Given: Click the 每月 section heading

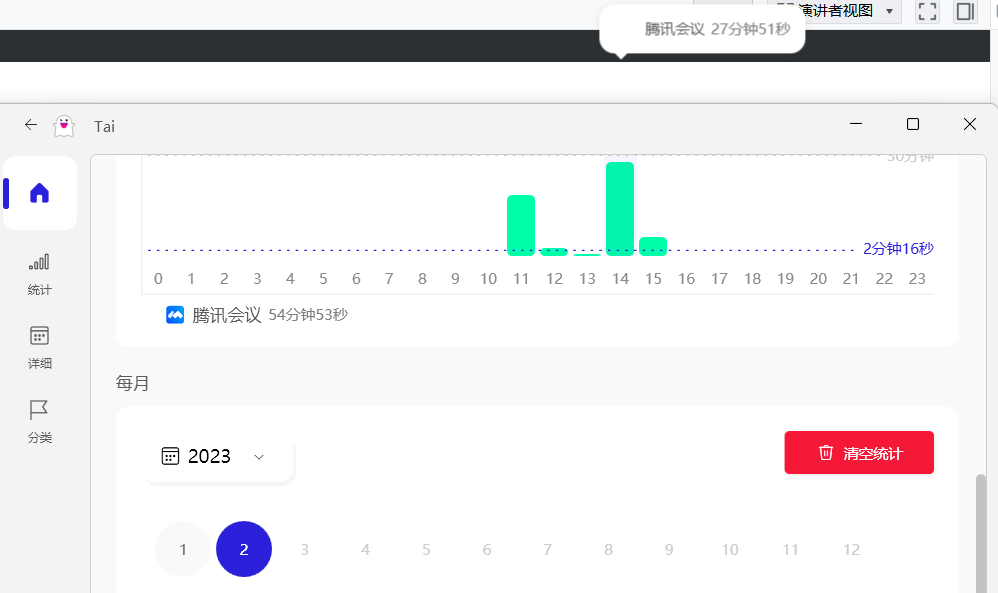Looking at the screenshot, I should (x=132, y=383).
